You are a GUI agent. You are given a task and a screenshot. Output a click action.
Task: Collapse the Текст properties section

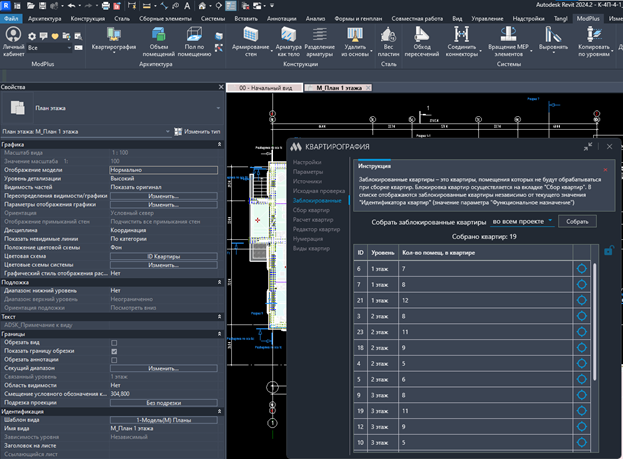[219, 316]
